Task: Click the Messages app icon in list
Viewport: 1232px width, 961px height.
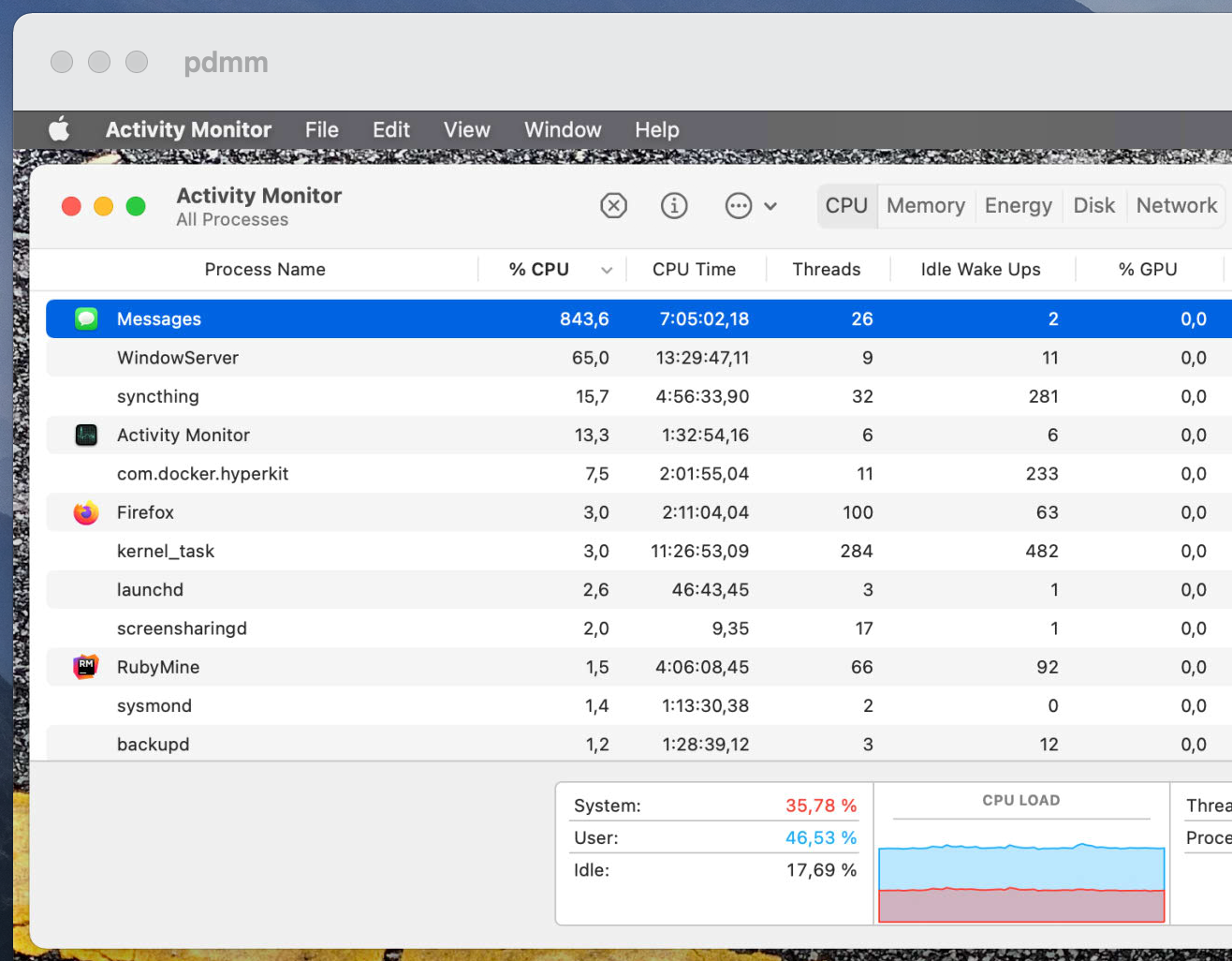Action: tap(86, 319)
